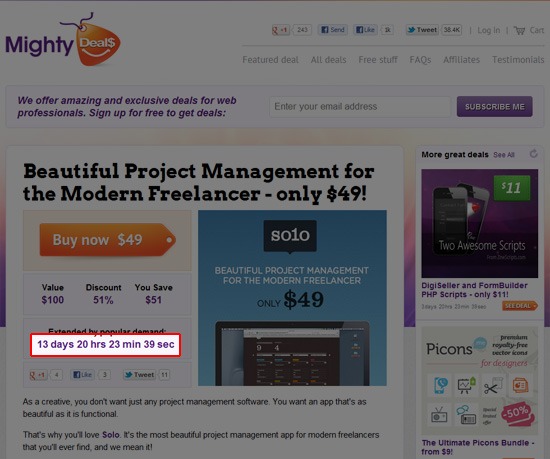Click the email address input field
This screenshot has width=550, height=459.
[360, 107]
